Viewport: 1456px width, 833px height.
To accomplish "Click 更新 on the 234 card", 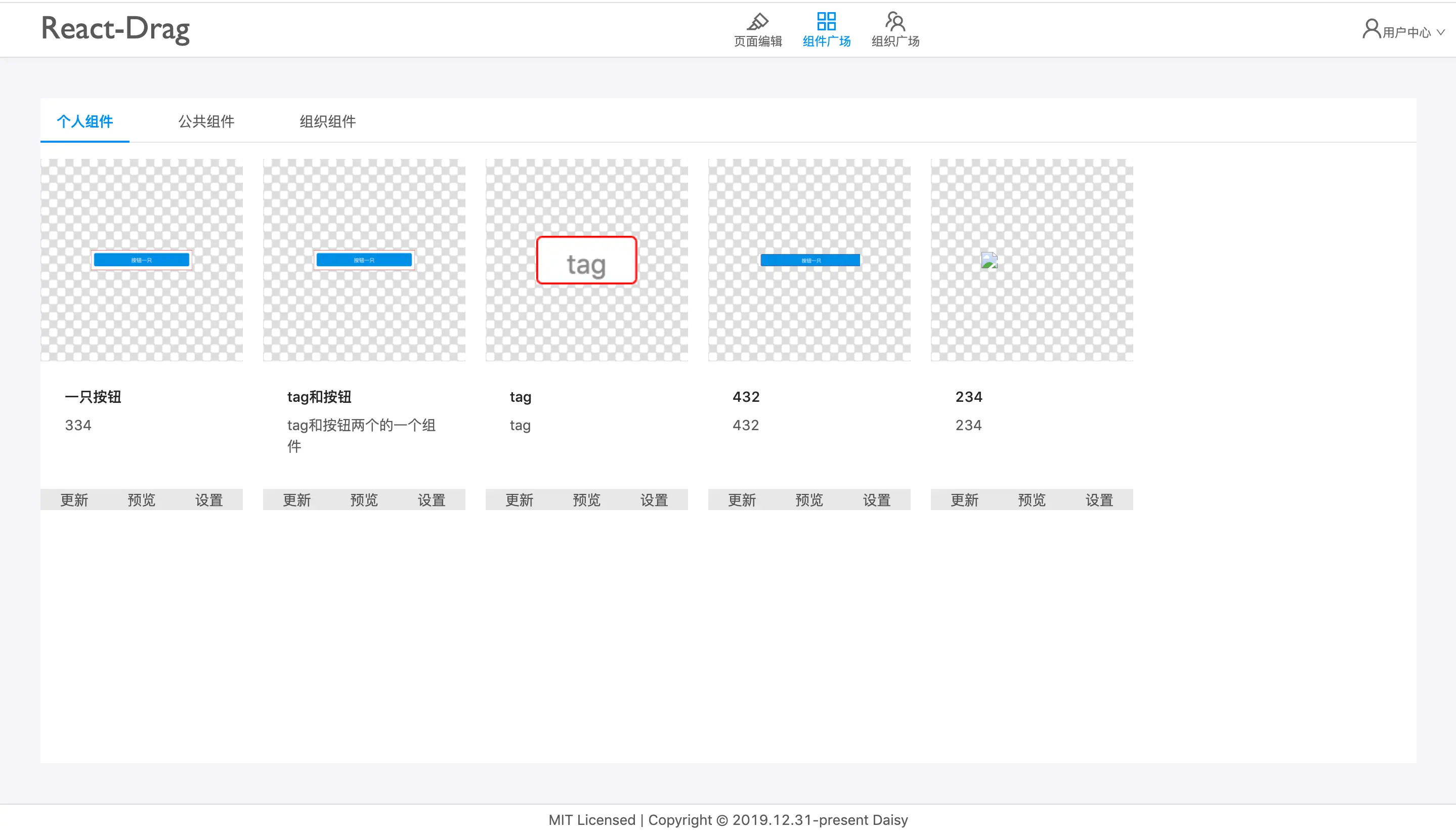I will 964,500.
